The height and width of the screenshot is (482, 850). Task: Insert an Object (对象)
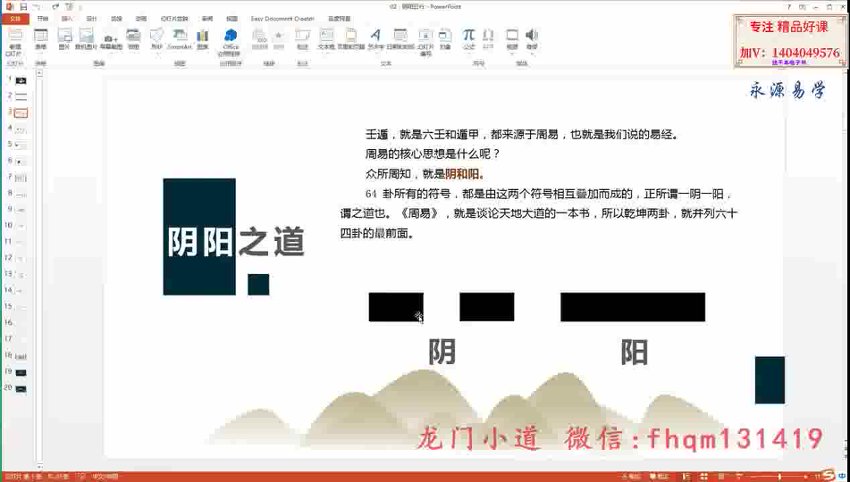click(445, 39)
